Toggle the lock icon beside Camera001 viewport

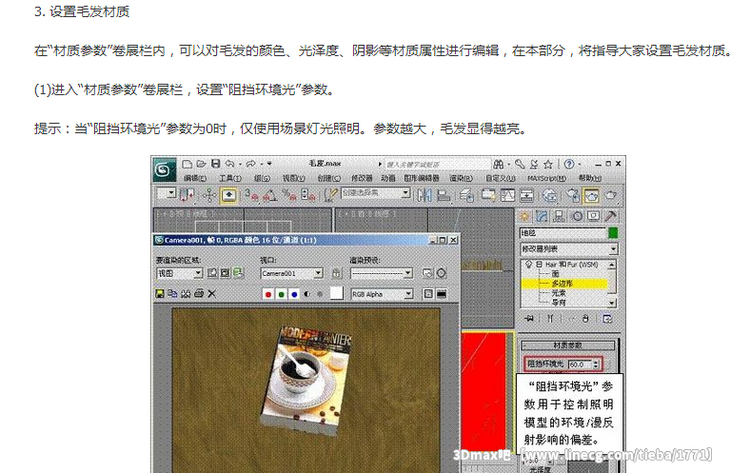[336, 273]
